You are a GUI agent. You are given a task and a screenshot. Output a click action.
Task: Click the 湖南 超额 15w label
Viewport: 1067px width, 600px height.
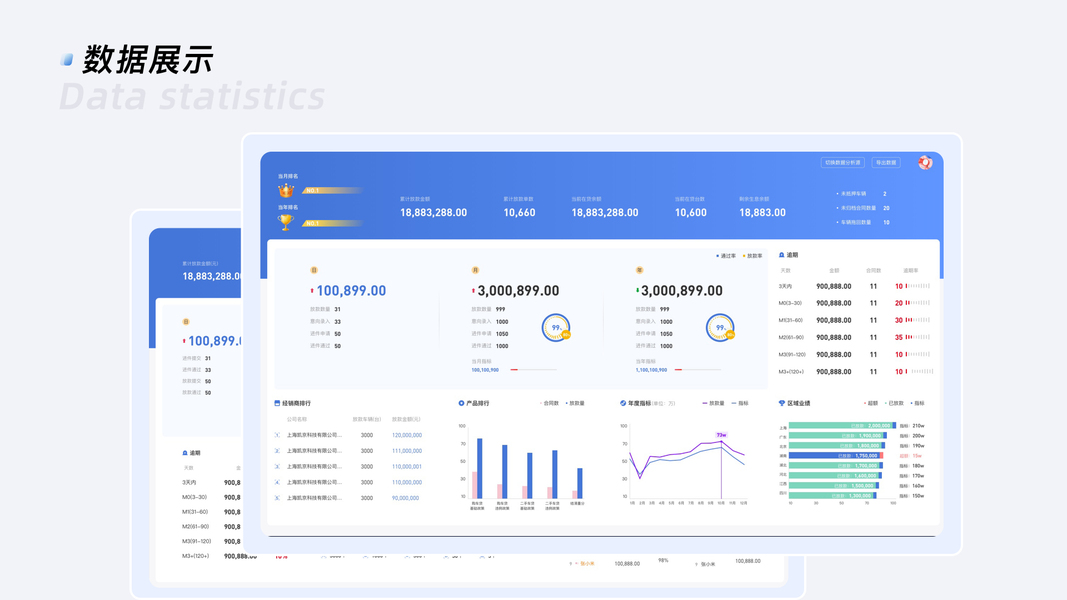click(910, 456)
